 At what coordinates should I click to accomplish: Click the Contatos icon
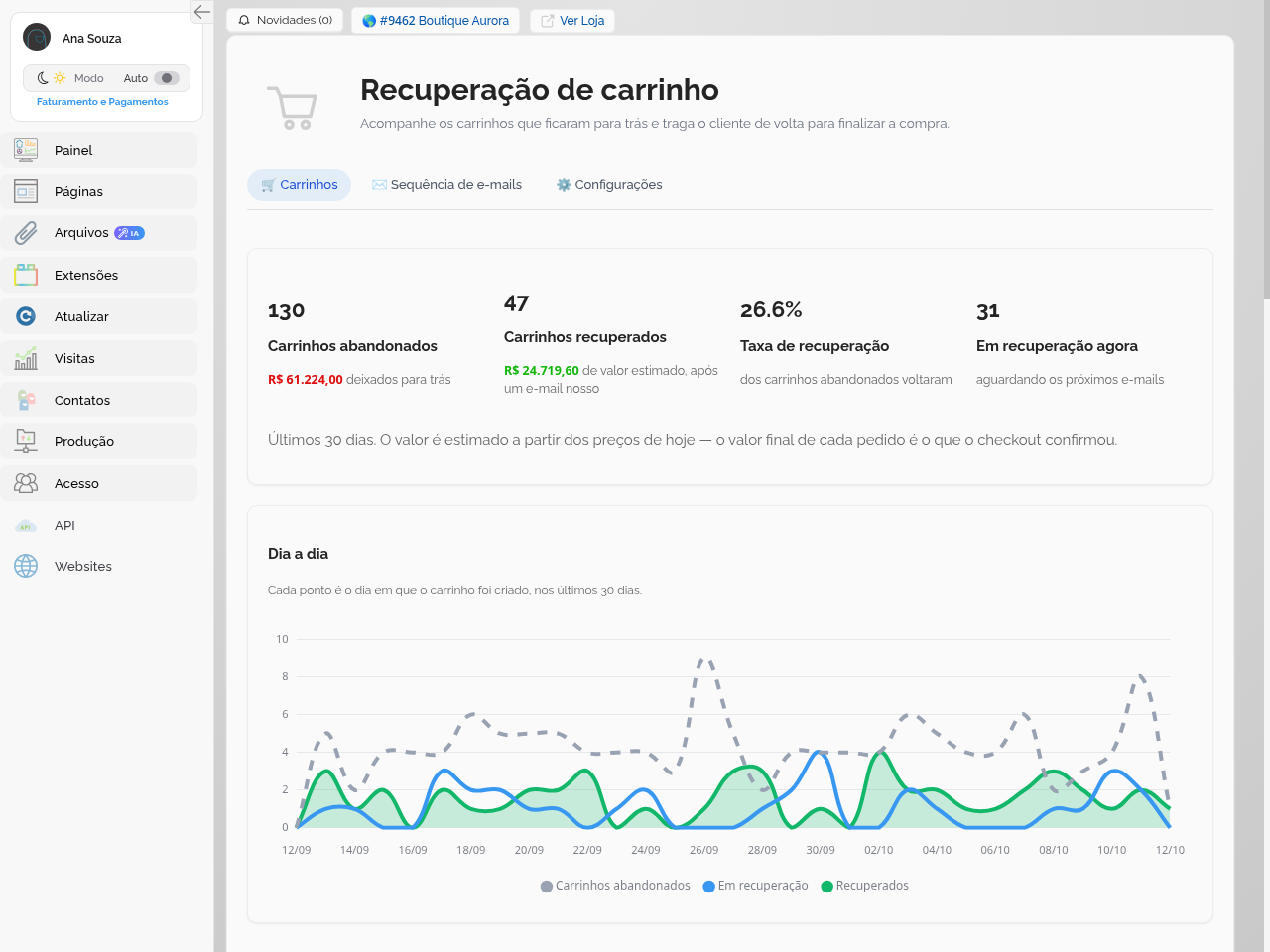click(26, 400)
